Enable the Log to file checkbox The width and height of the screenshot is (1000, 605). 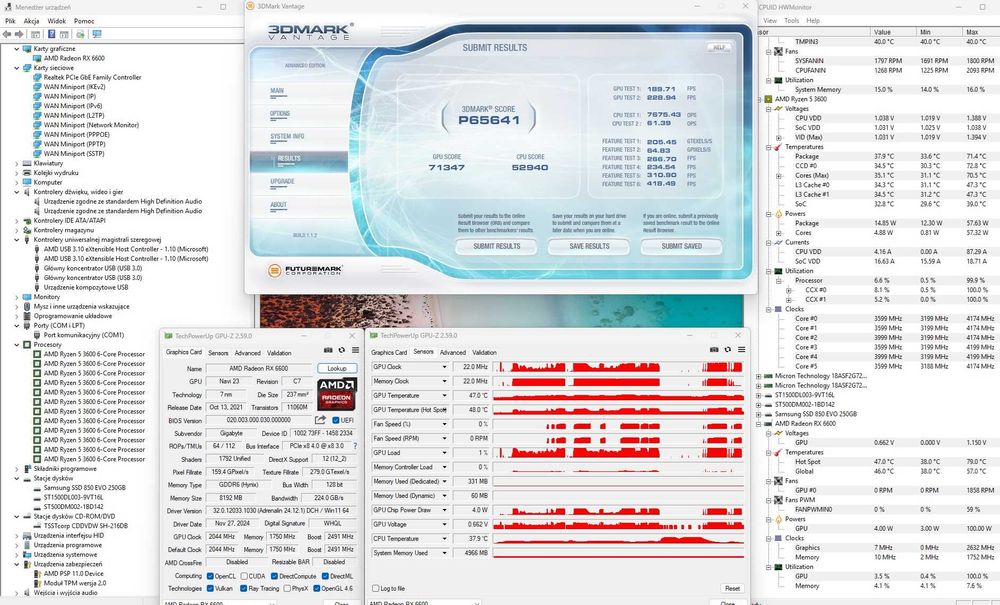pyautogui.click(x=374, y=588)
